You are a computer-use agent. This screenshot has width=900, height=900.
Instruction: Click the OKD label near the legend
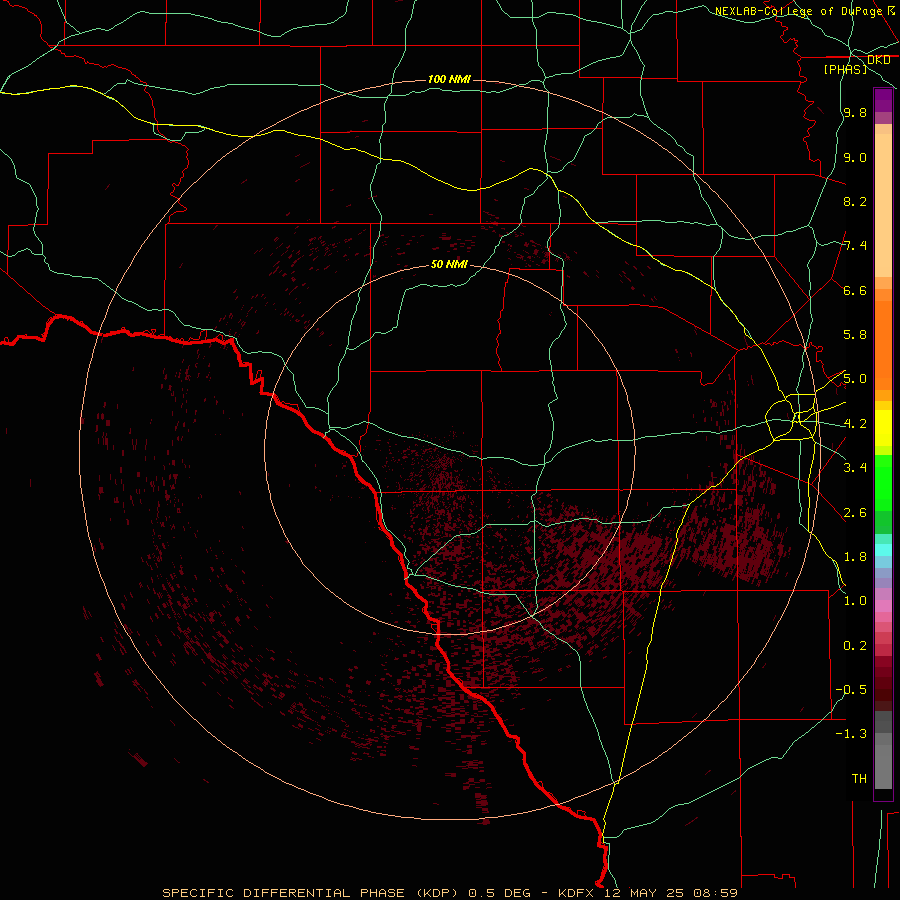pos(879,60)
